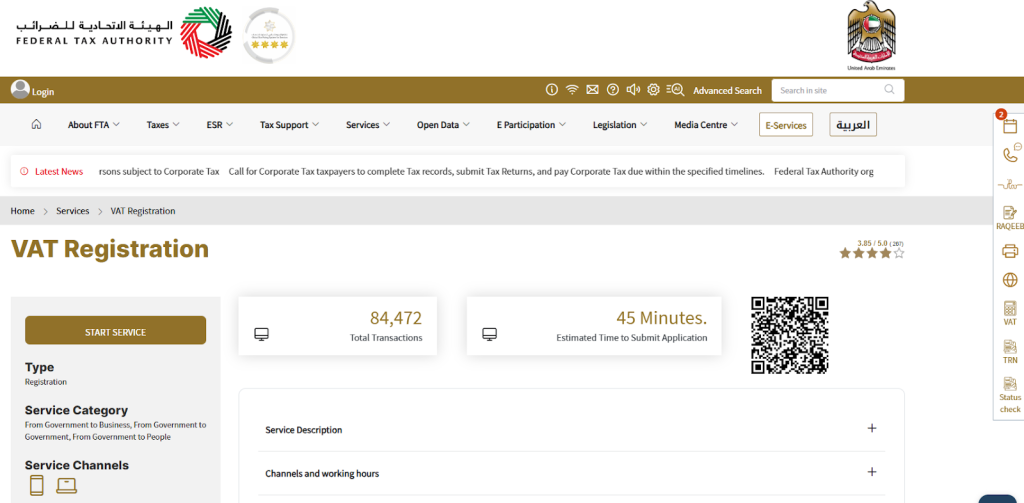Expand the Service Description section
The height and width of the screenshot is (503, 1024).
pos(871,429)
